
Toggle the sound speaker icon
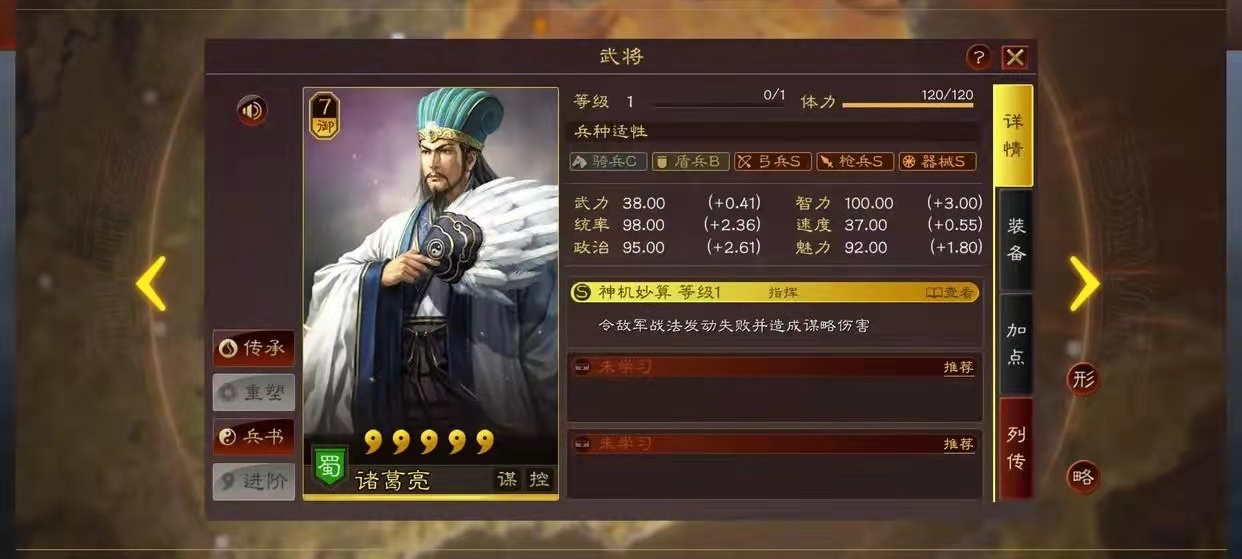click(x=252, y=110)
